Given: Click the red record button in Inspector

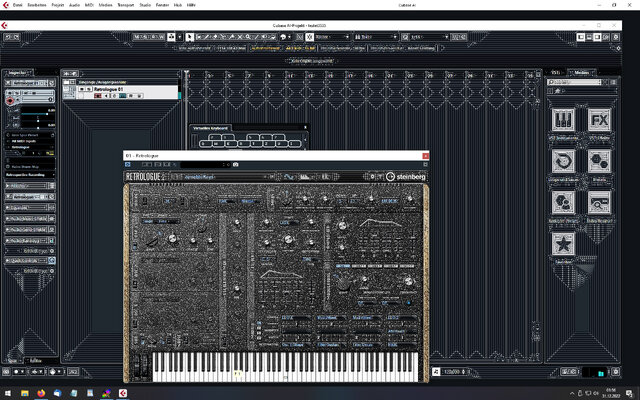Looking at the screenshot, I should click(x=10, y=100).
